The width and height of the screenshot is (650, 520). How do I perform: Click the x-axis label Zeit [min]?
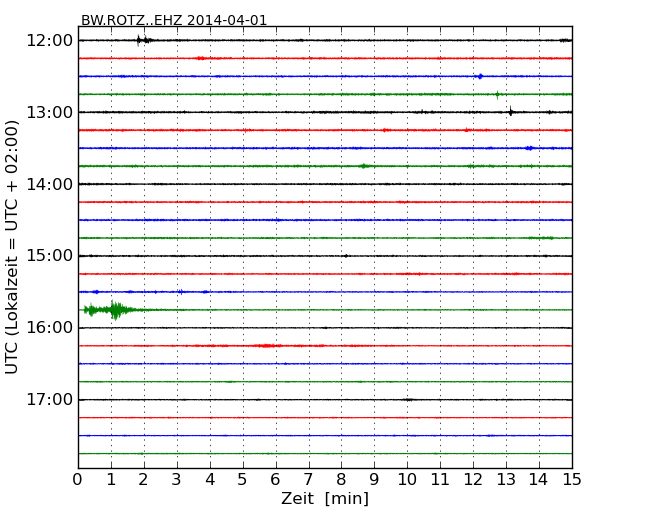pyautogui.click(x=325, y=498)
